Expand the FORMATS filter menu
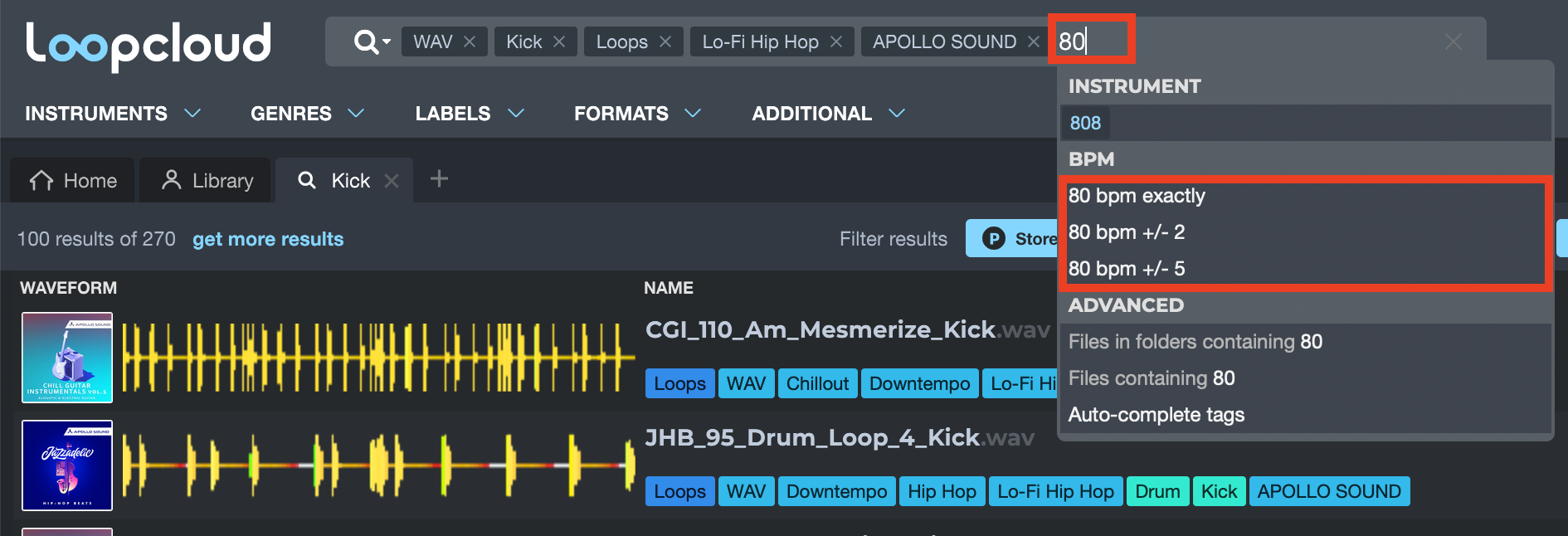This screenshot has height=536, width=1568. click(x=638, y=114)
